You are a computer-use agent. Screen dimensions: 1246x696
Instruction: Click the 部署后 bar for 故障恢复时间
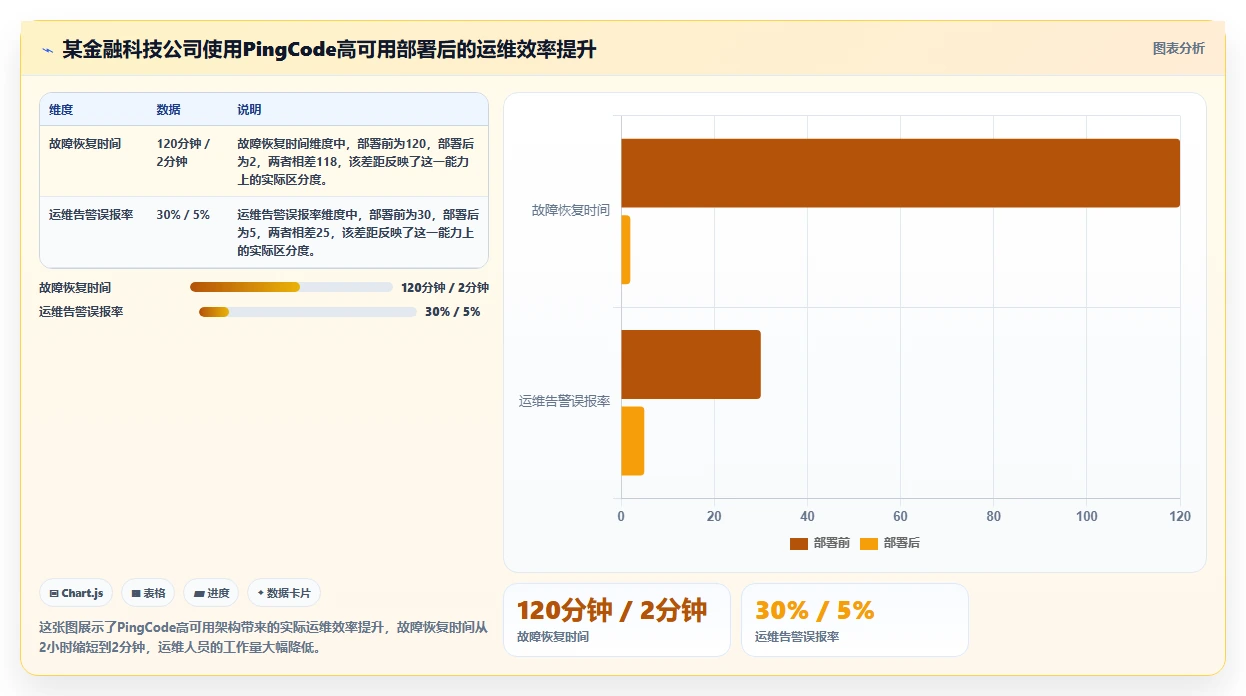tap(626, 250)
